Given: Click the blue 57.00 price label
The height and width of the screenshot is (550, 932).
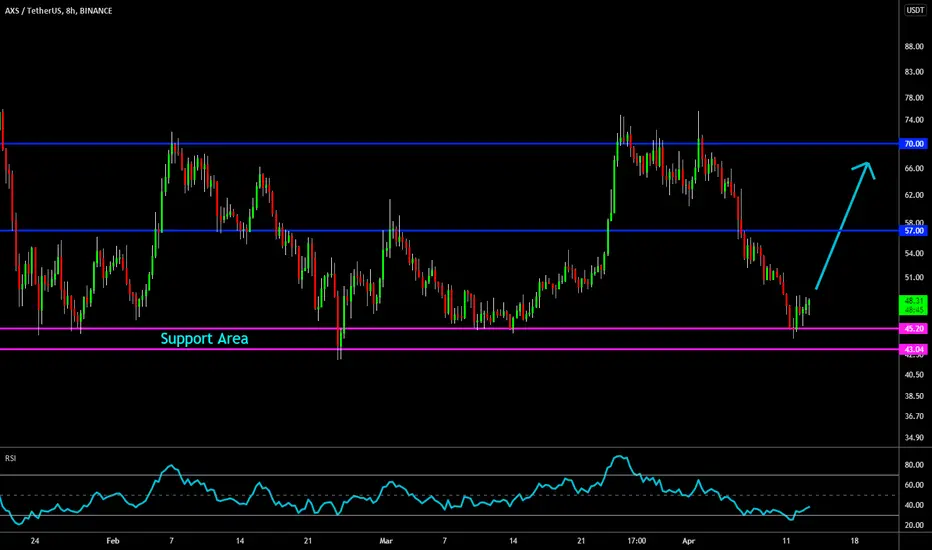Looking at the screenshot, I should [x=914, y=231].
